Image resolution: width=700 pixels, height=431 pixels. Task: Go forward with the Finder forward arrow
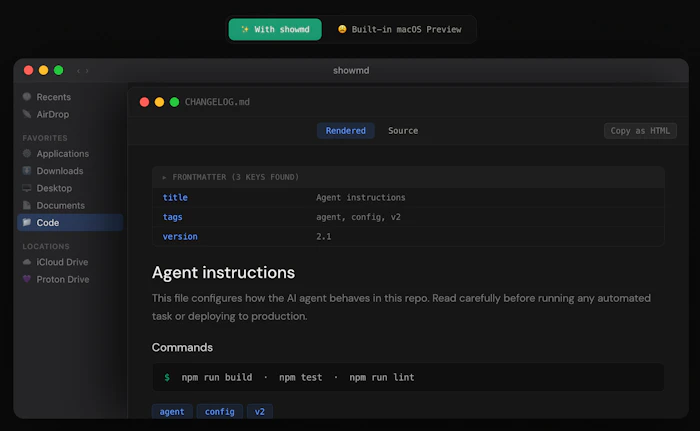click(x=87, y=71)
